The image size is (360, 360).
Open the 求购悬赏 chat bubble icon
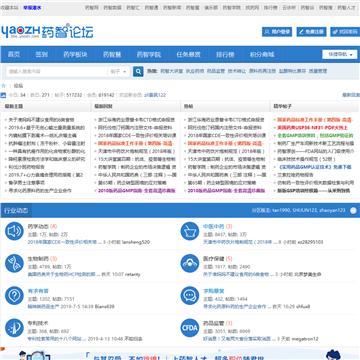tap(190, 295)
